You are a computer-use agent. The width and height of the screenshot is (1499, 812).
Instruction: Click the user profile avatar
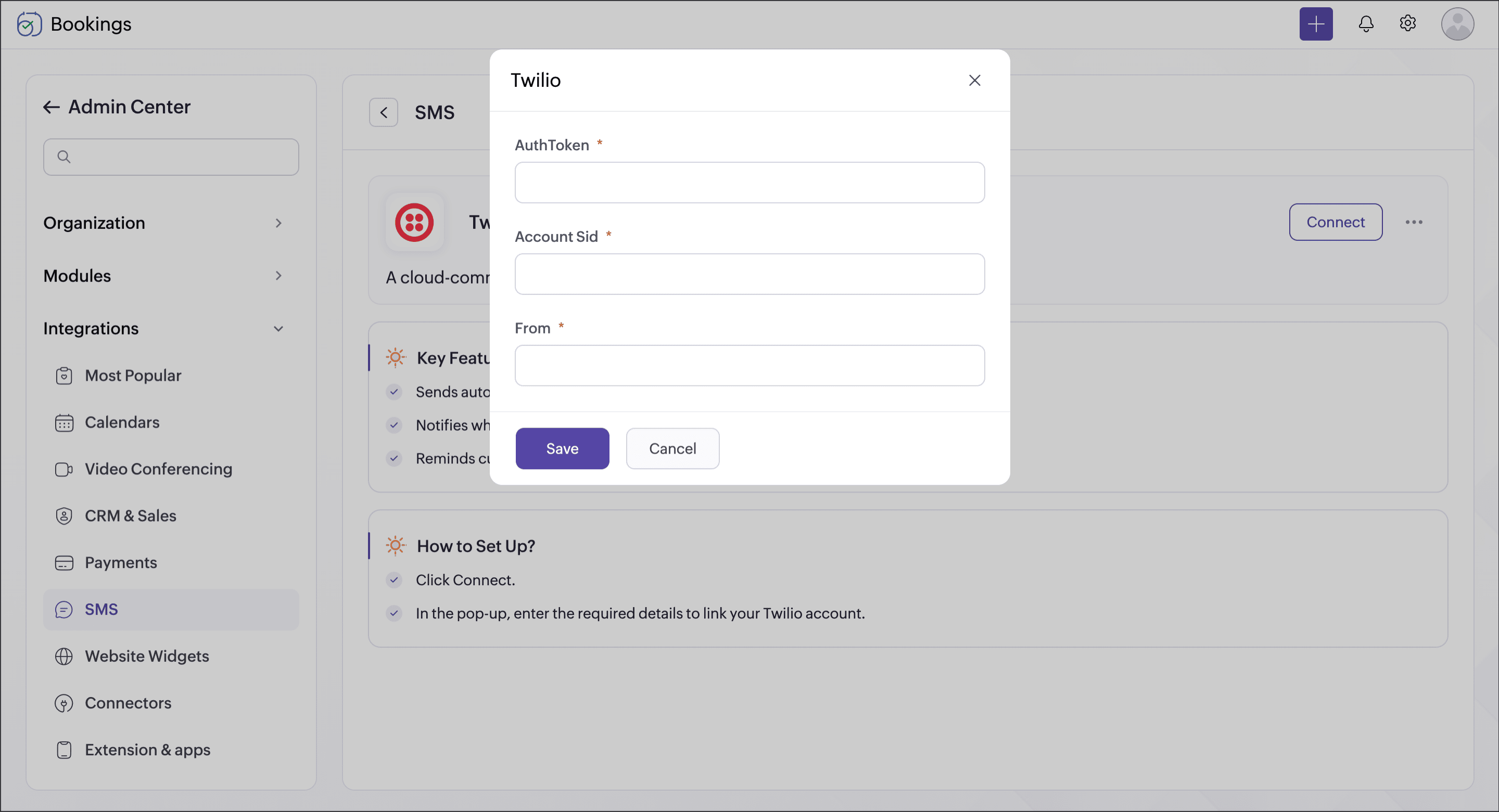tap(1456, 24)
